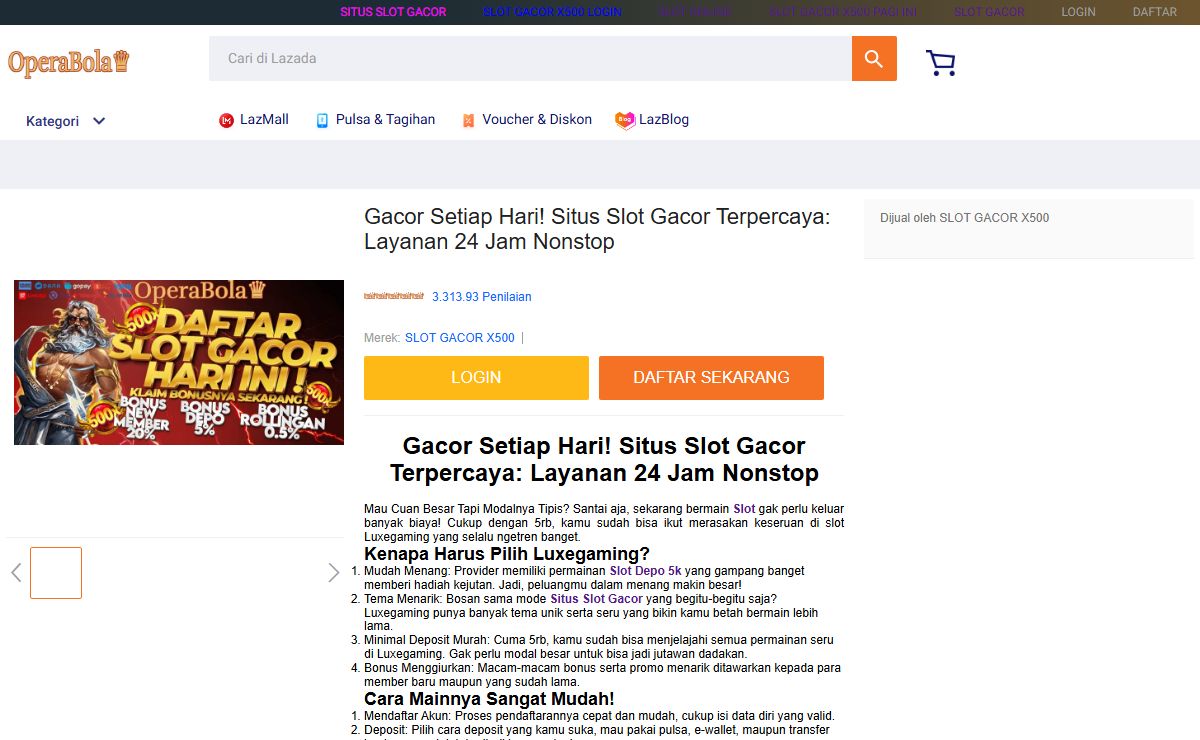Click the product title above the rating

pos(597,229)
